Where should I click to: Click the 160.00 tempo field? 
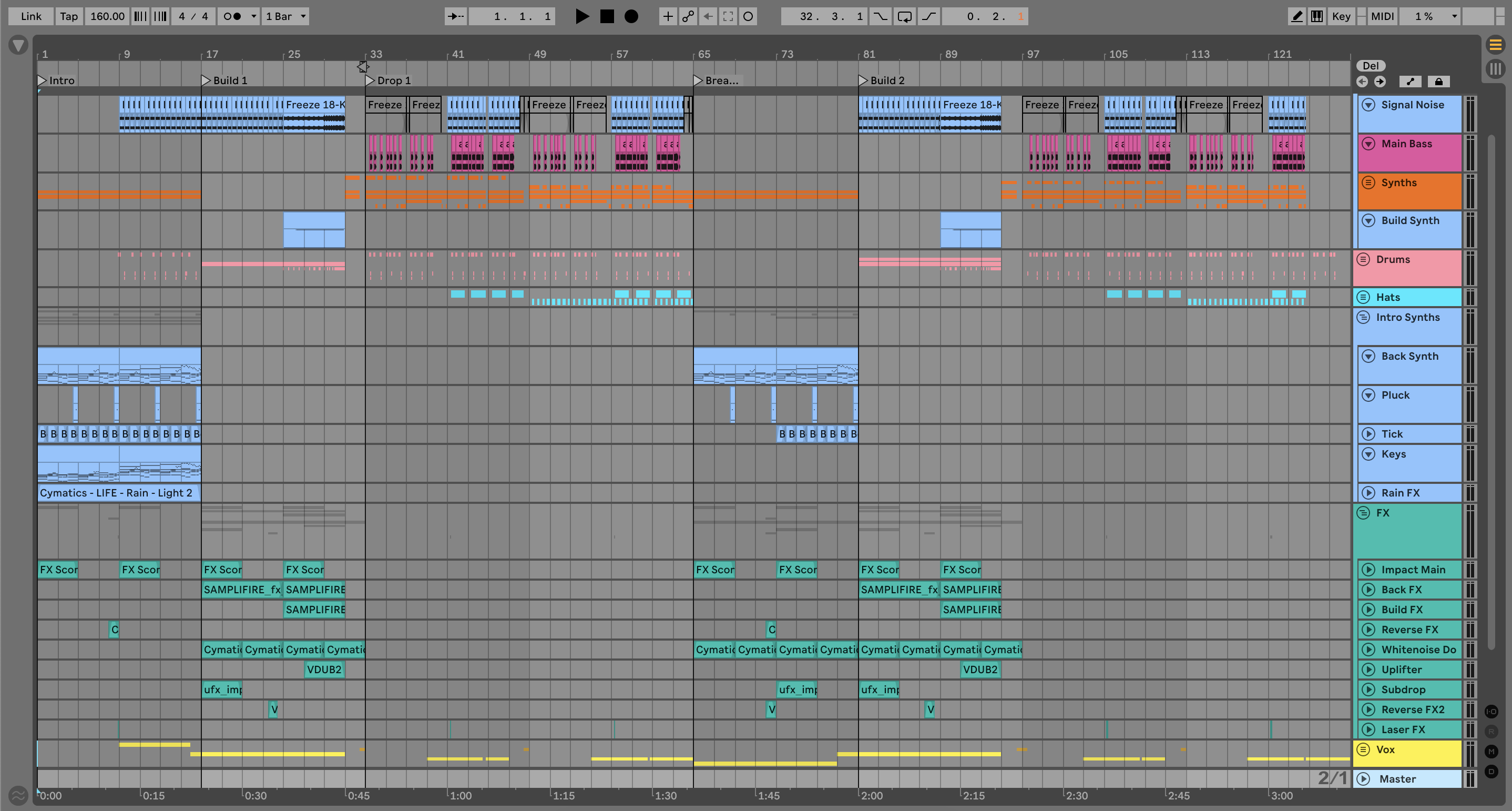(107, 16)
